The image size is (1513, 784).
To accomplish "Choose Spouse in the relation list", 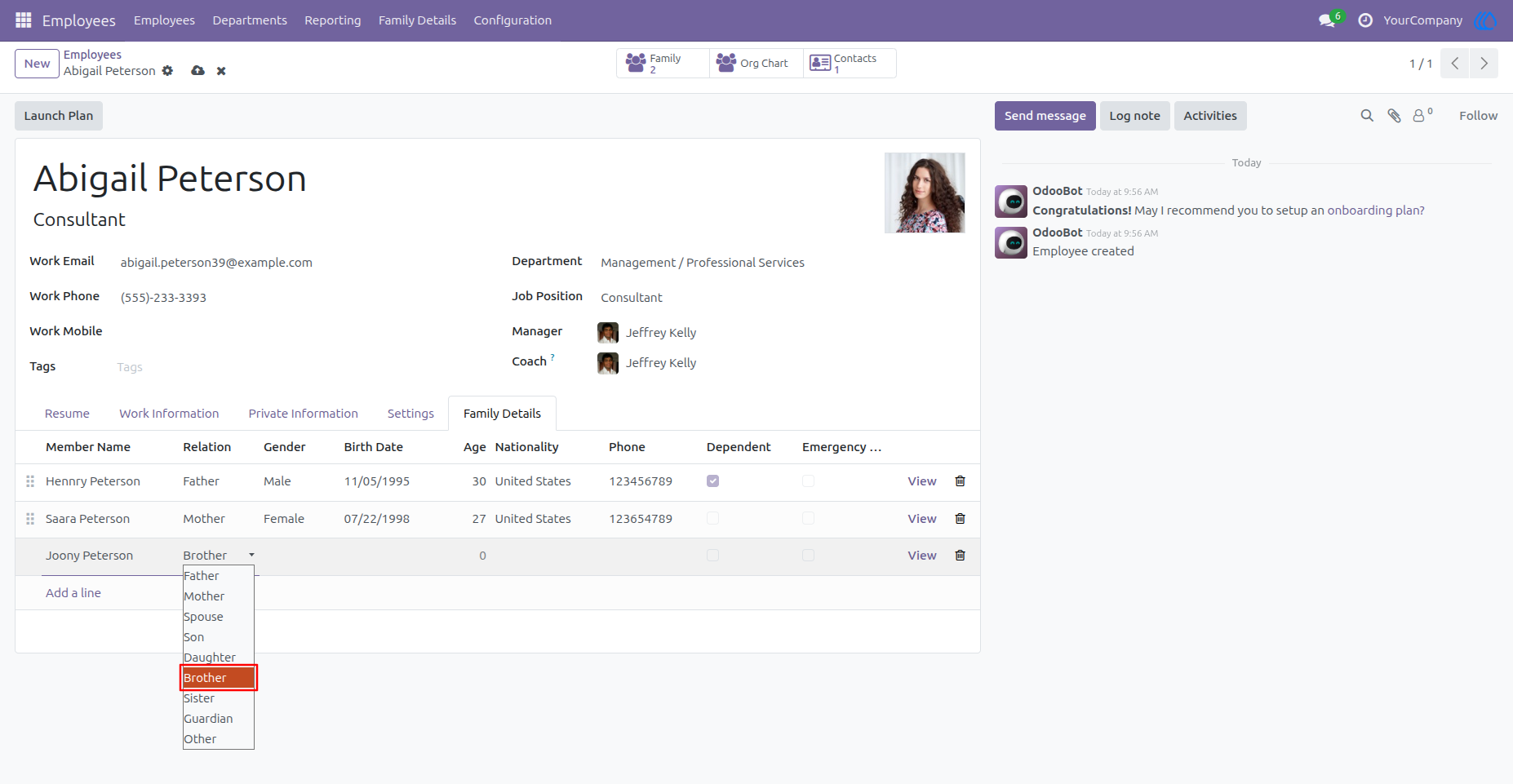I will 219,617.
